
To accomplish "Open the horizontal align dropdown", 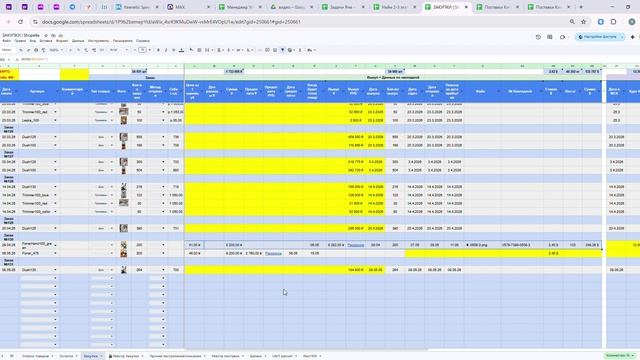I will coord(220,50).
